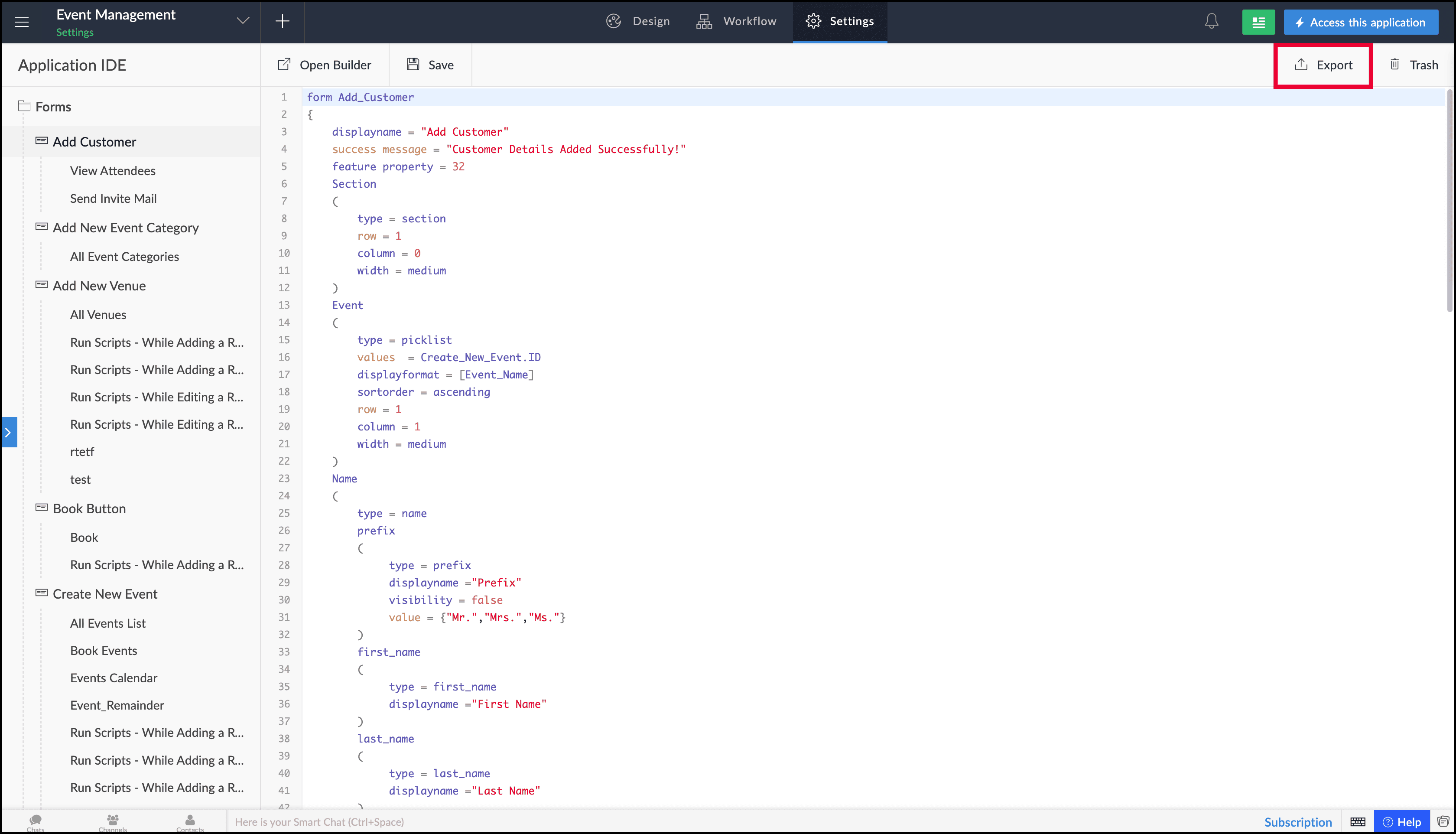1456x834 pixels.
Task: Open notifications bell icon
Action: coord(1212,22)
